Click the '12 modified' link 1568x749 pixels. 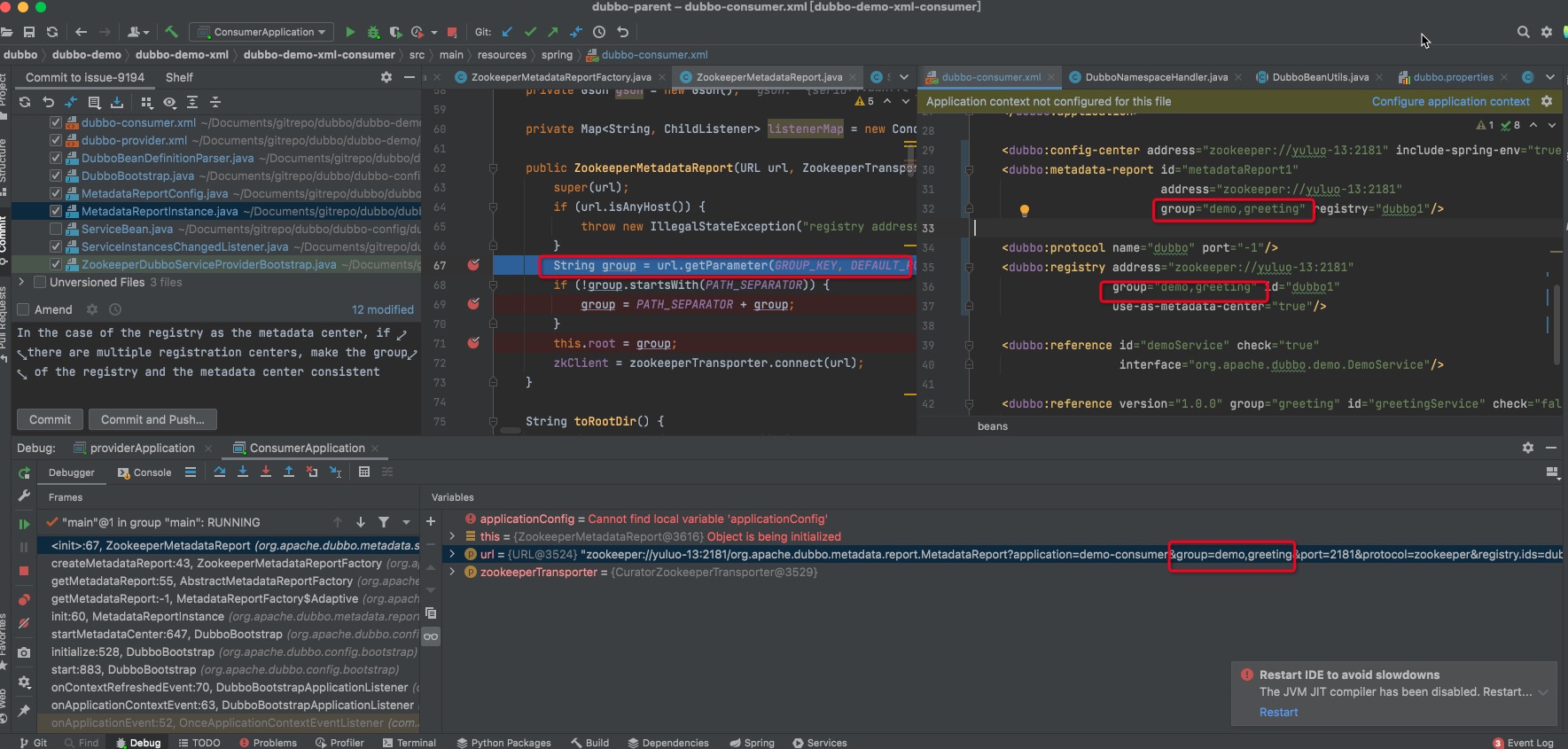click(x=383, y=309)
